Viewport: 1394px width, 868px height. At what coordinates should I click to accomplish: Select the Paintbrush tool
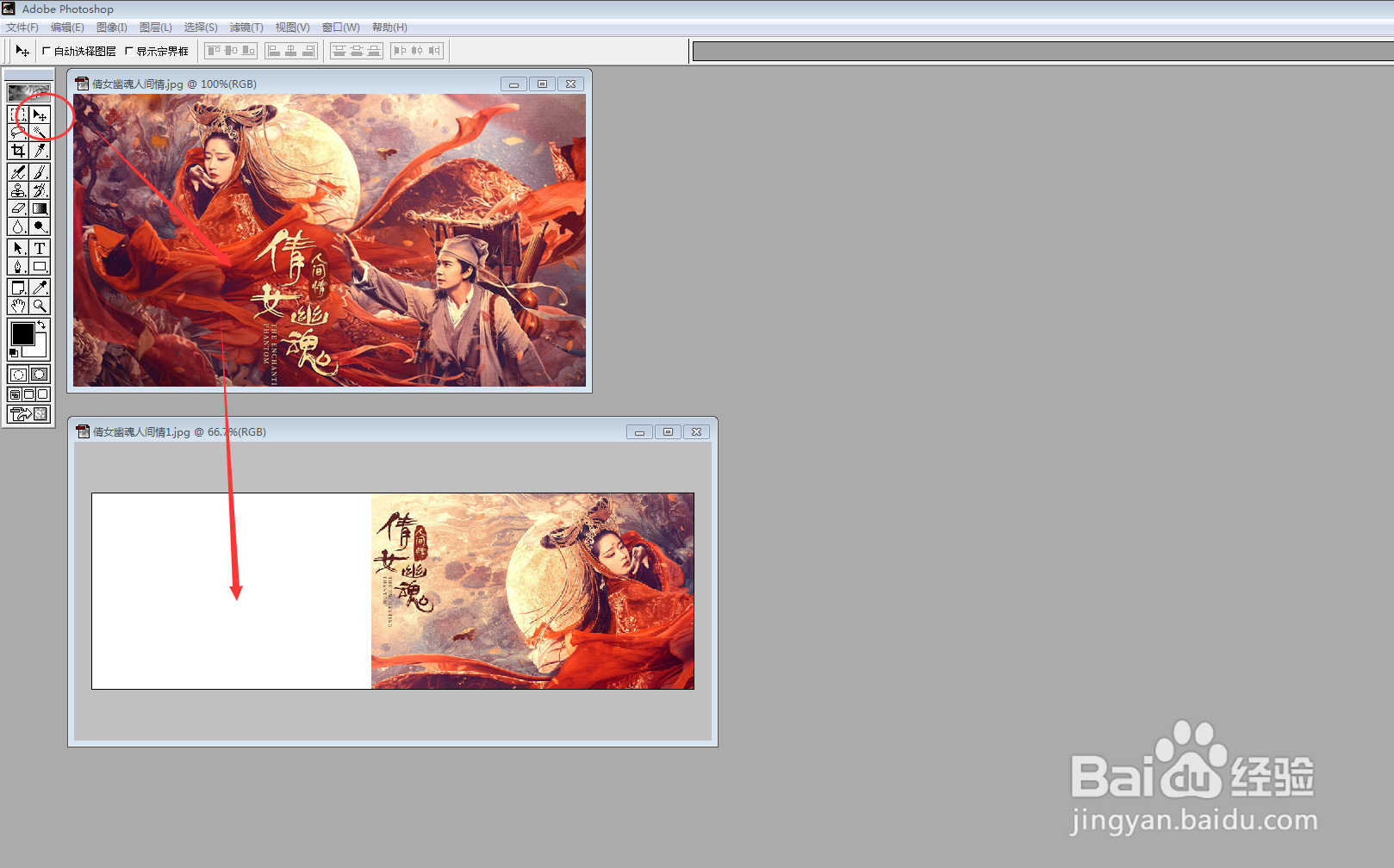coord(40,172)
